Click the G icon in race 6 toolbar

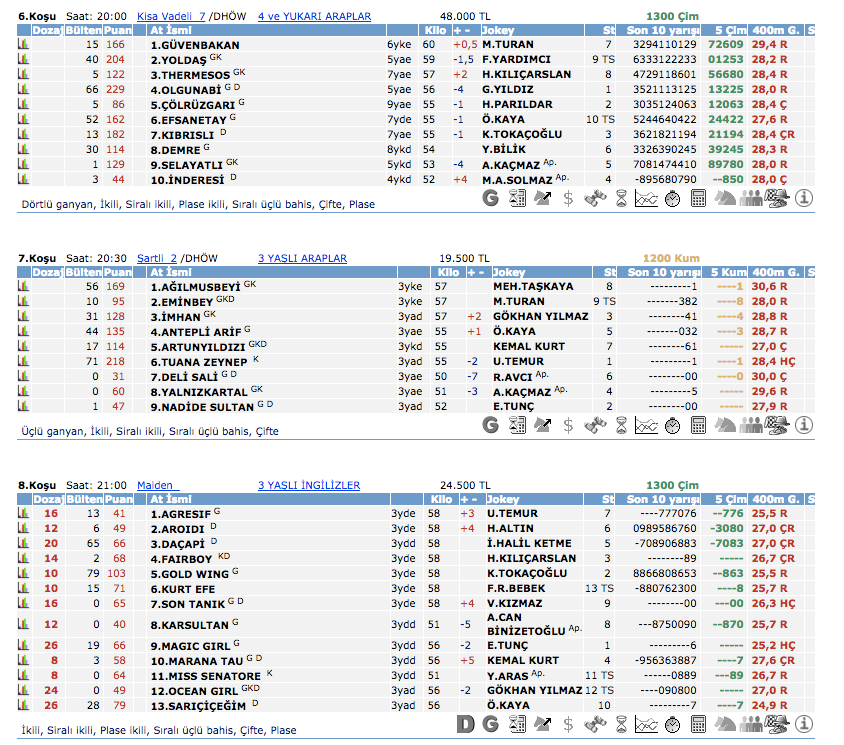490,198
